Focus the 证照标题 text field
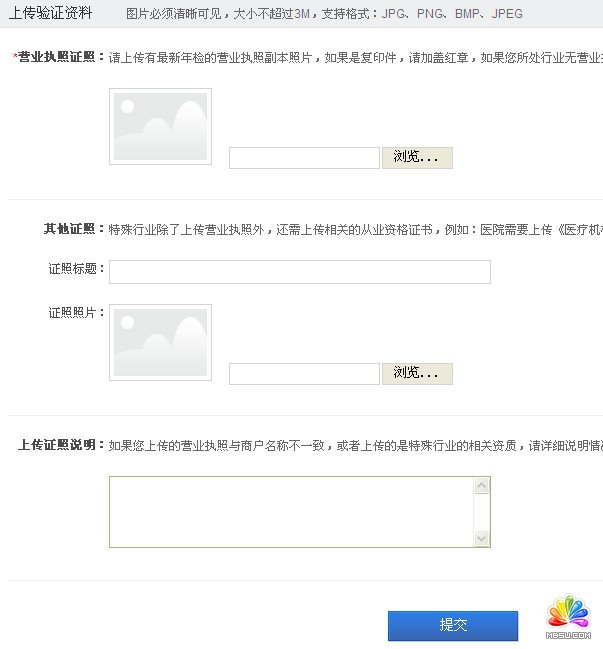 pyautogui.click(x=300, y=272)
